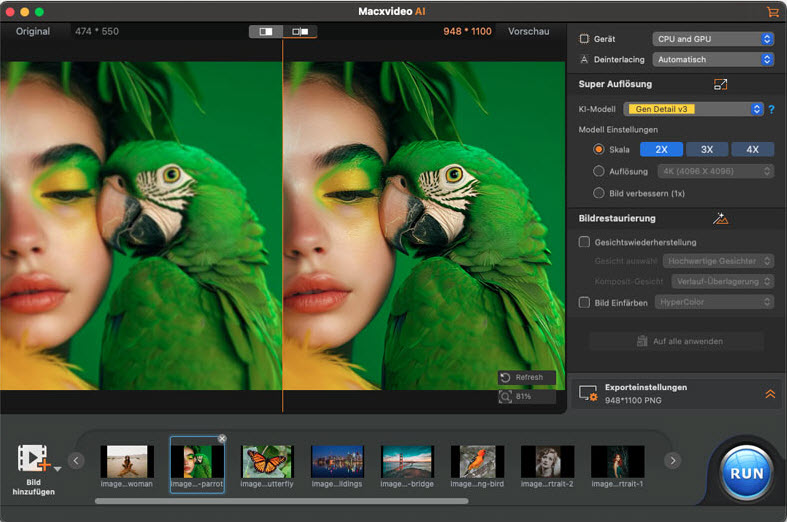Select the butterfly image thumbnail
The height and width of the screenshot is (522, 787).
(x=267, y=461)
